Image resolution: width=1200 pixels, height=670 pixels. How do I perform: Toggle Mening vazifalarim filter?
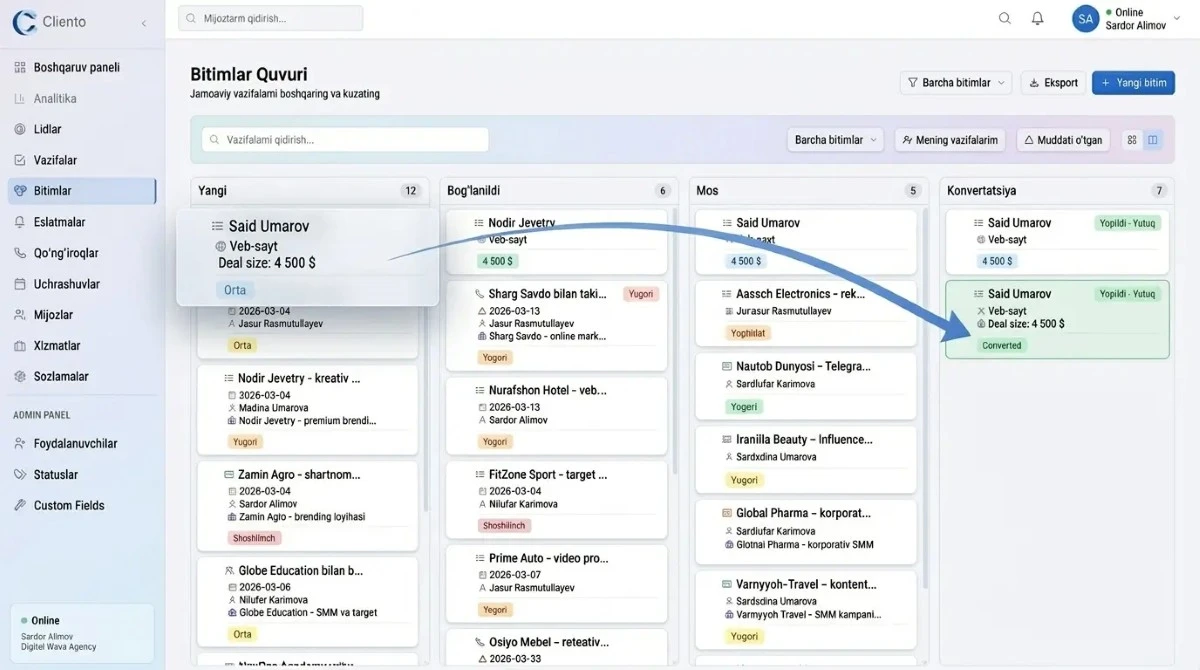click(950, 140)
